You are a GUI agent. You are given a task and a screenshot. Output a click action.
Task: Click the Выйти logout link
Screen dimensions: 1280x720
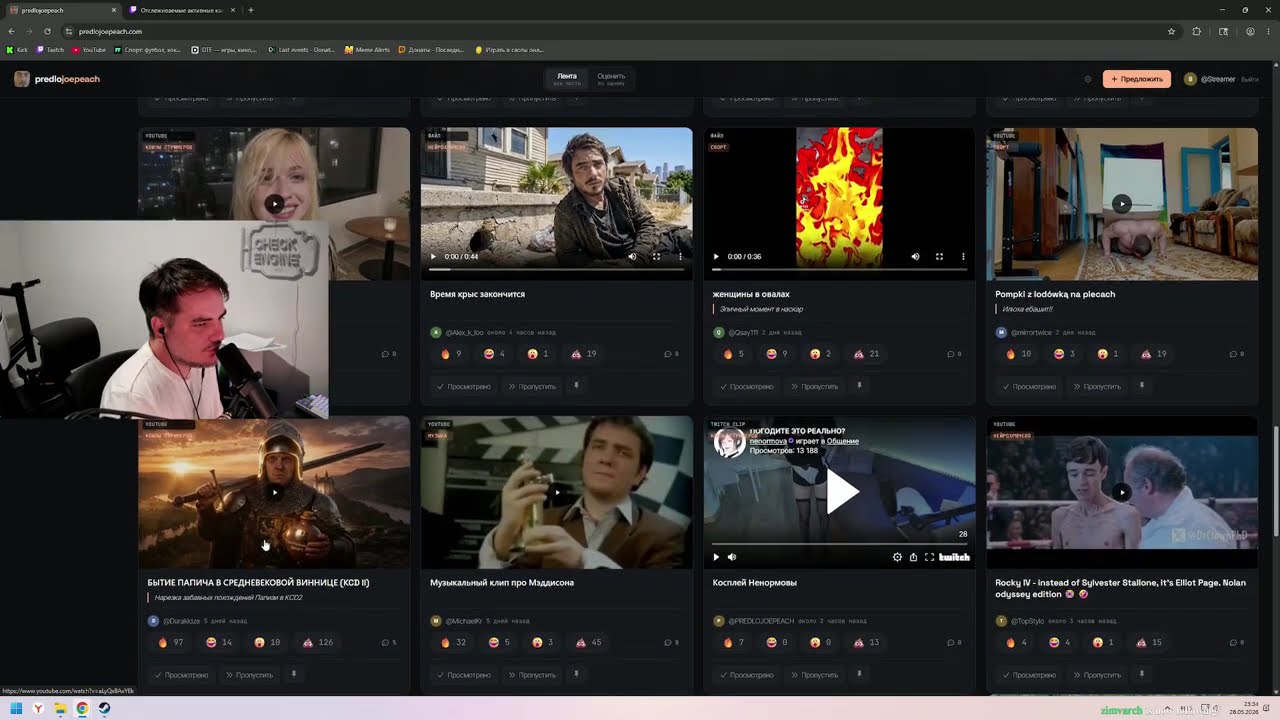tap(1250, 79)
